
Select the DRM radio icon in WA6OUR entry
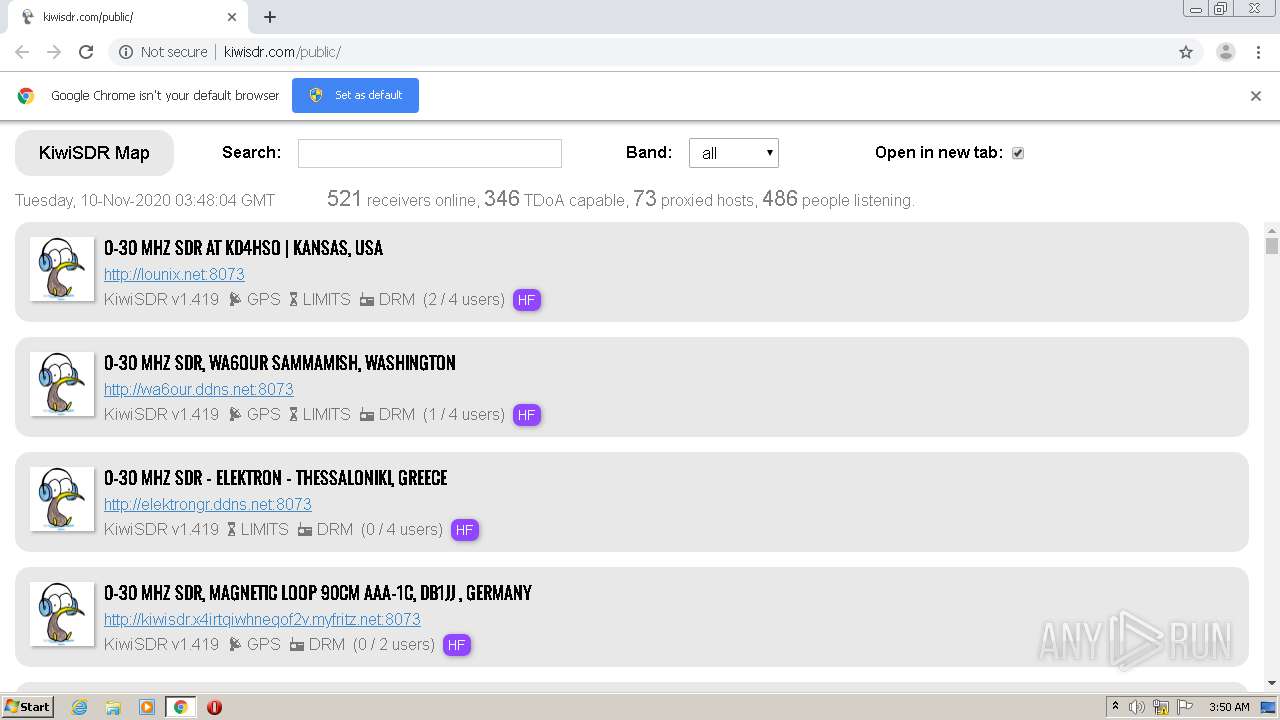[x=367, y=415]
